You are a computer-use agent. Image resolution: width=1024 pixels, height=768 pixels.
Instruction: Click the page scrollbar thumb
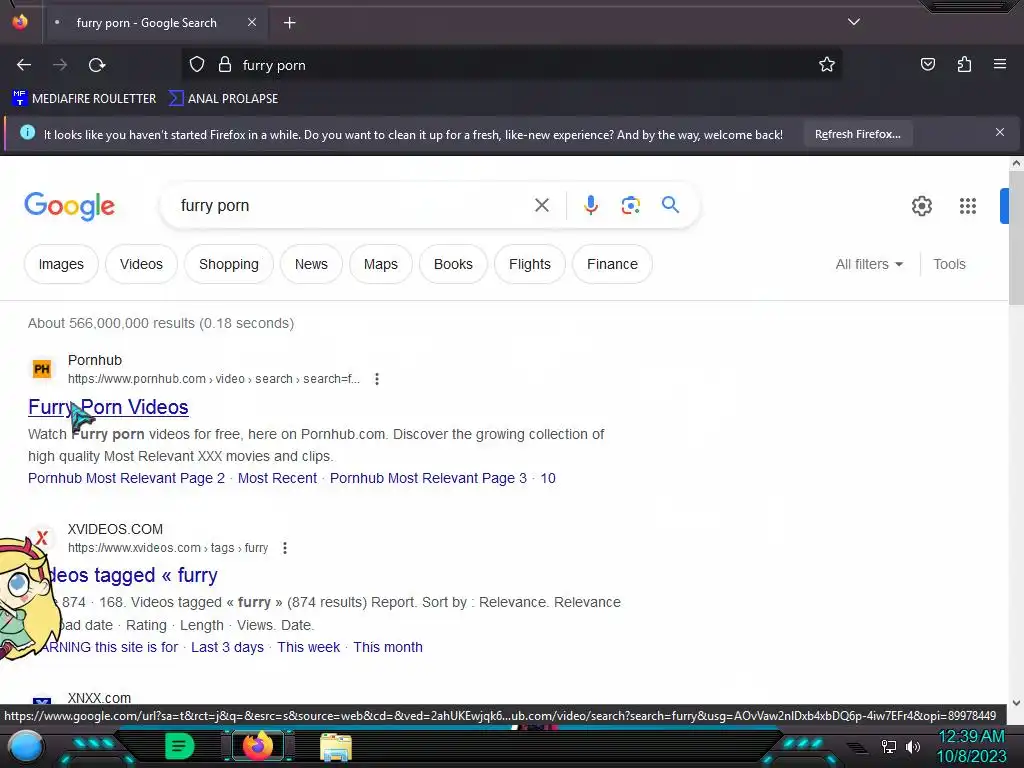(1016, 237)
